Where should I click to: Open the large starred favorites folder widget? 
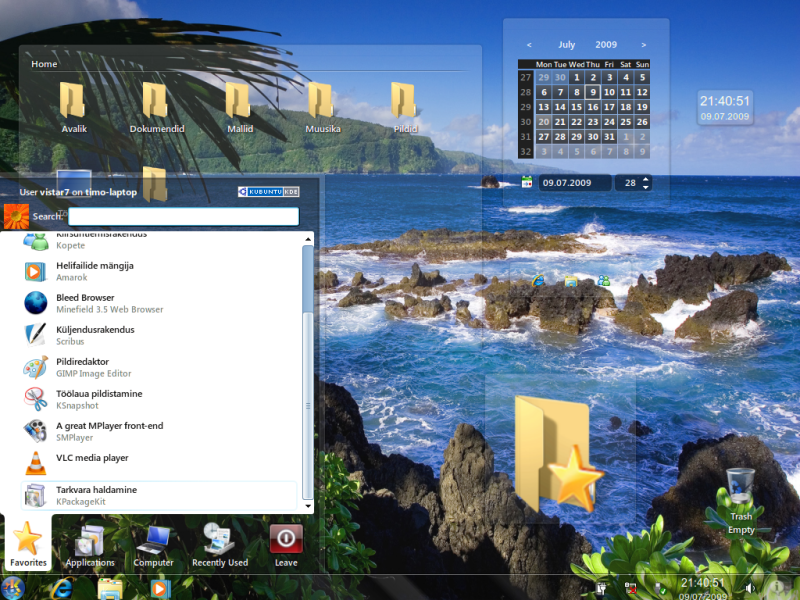coord(559,454)
